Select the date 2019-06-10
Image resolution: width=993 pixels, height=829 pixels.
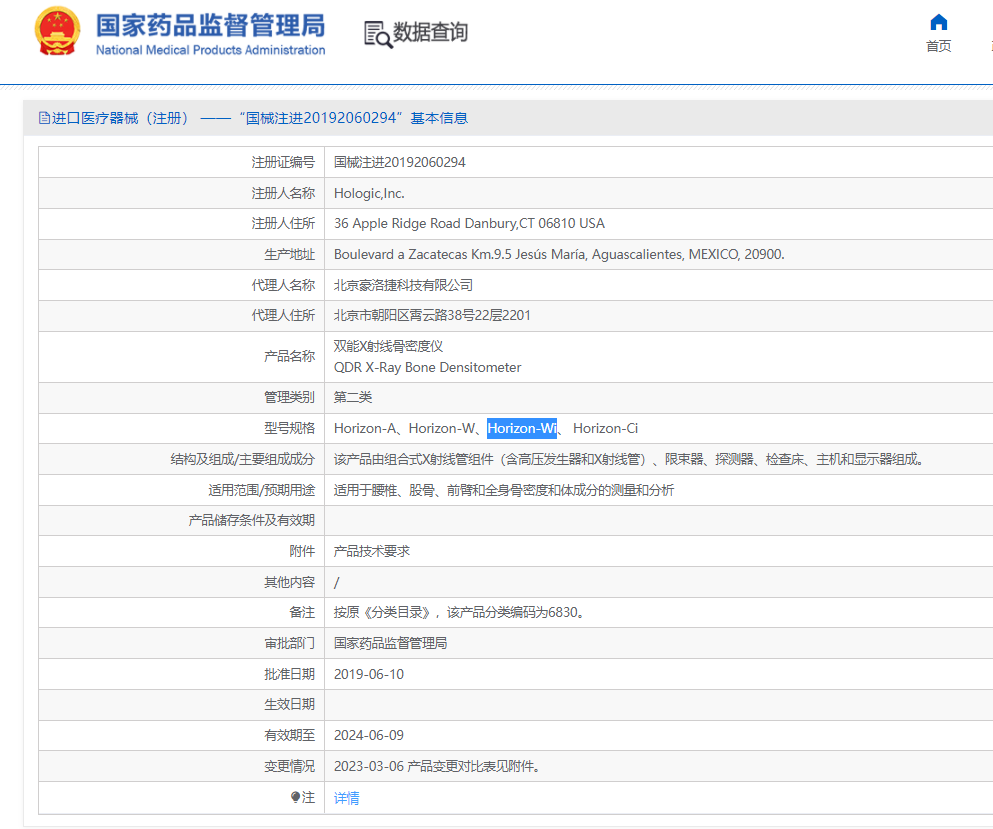pyautogui.click(x=369, y=674)
